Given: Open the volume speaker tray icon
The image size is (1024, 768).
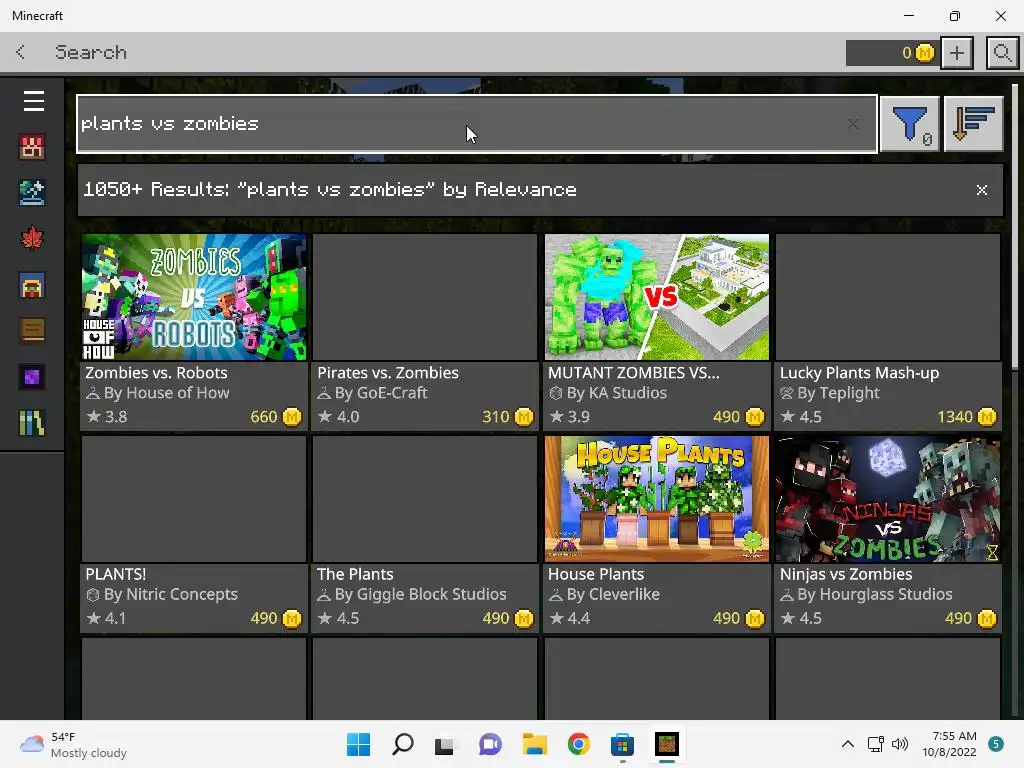Looking at the screenshot, I should 900,744.
